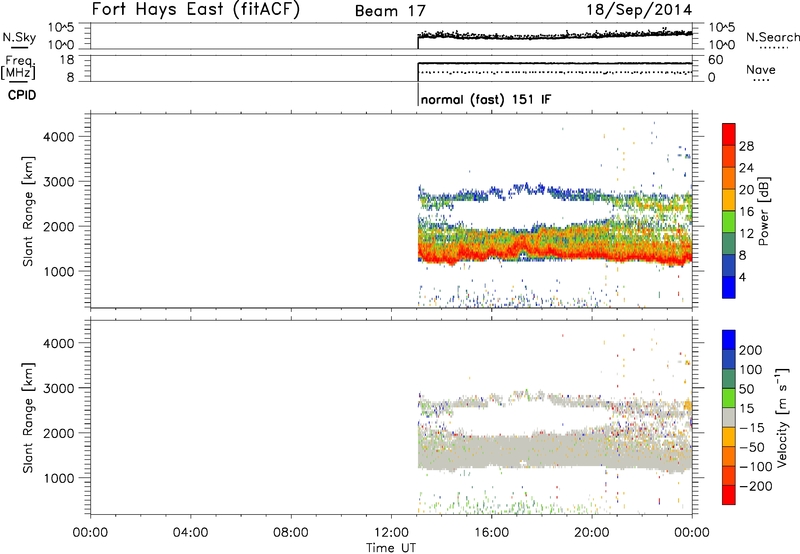Click "4000" on the power panel range axis
The height and width of the screenshot is (554, 800).
[59, 137]
